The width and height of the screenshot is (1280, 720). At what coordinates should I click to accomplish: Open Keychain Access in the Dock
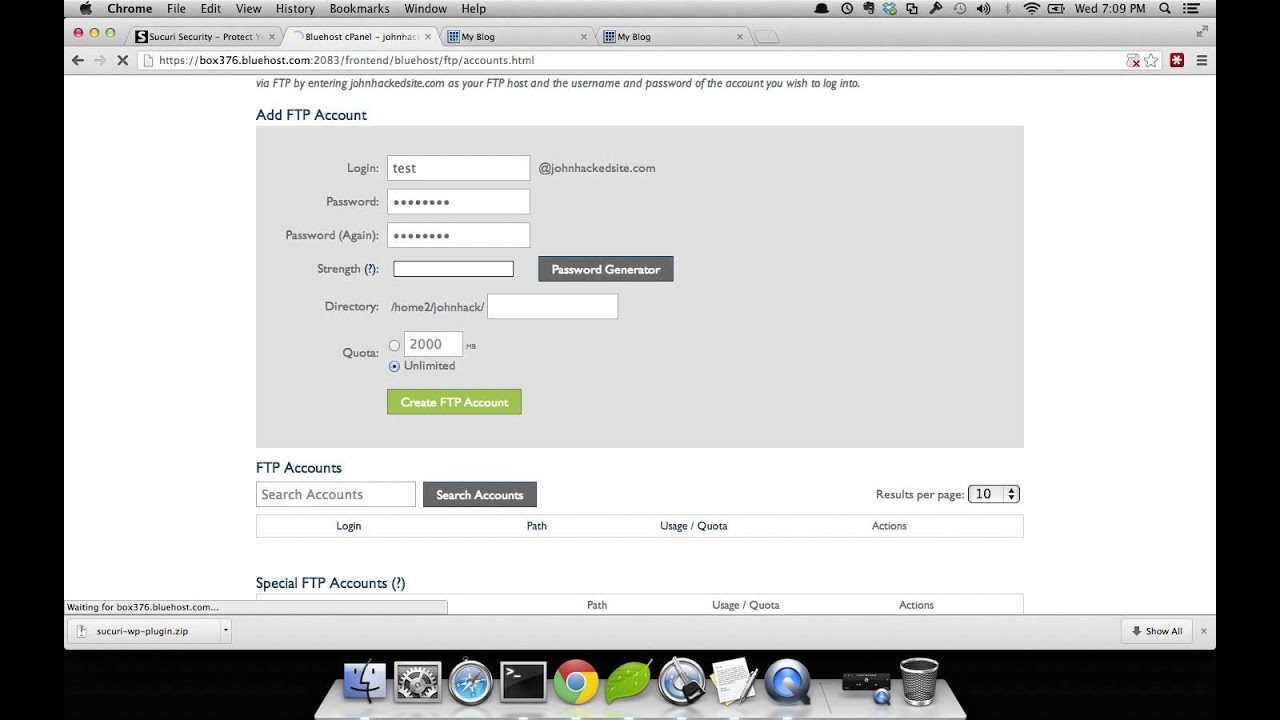click(682, 680)
